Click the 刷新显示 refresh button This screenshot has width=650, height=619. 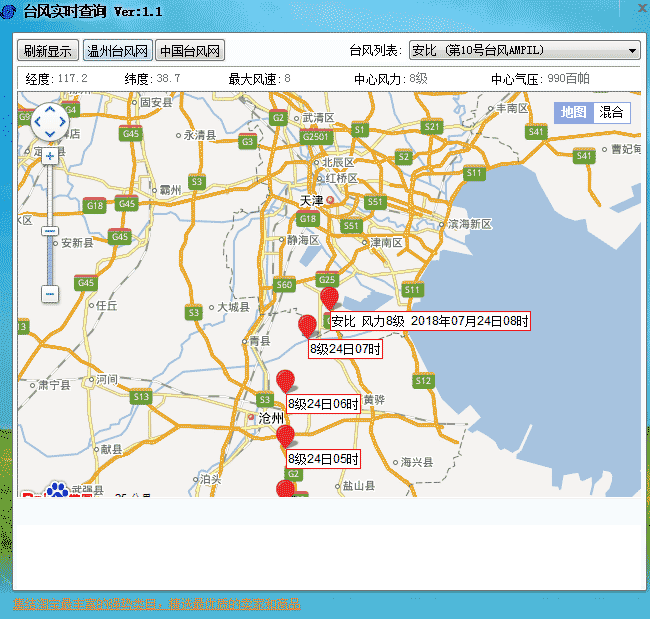coord(48,51)
